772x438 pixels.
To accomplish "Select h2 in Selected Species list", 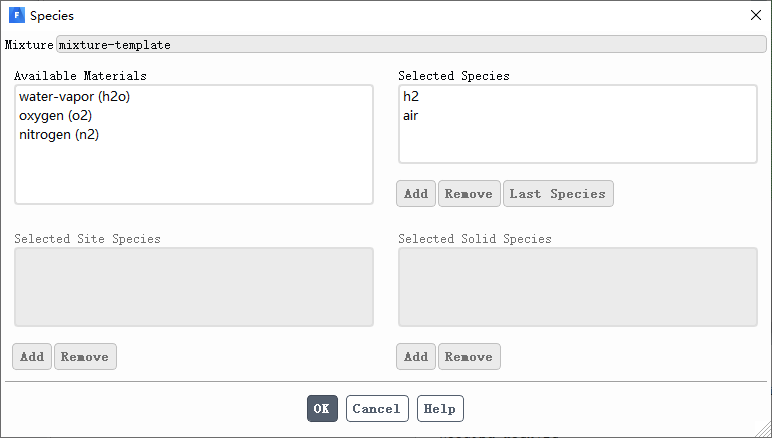I will [412, 97].
